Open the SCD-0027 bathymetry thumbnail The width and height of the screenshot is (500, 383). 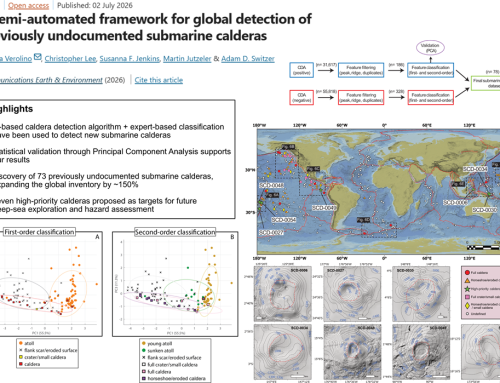352,294
